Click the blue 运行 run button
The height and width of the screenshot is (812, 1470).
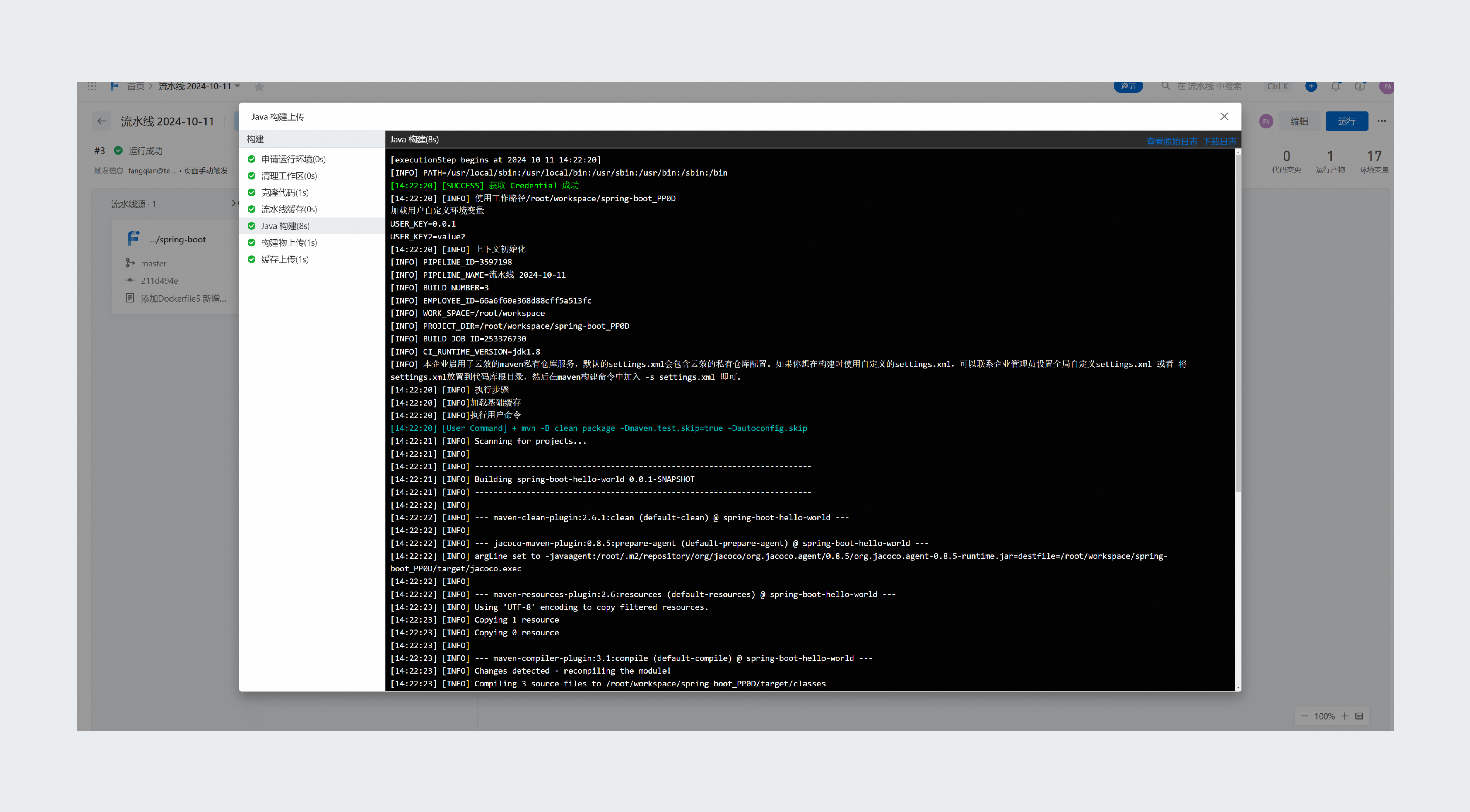(x=1346, y=121)
